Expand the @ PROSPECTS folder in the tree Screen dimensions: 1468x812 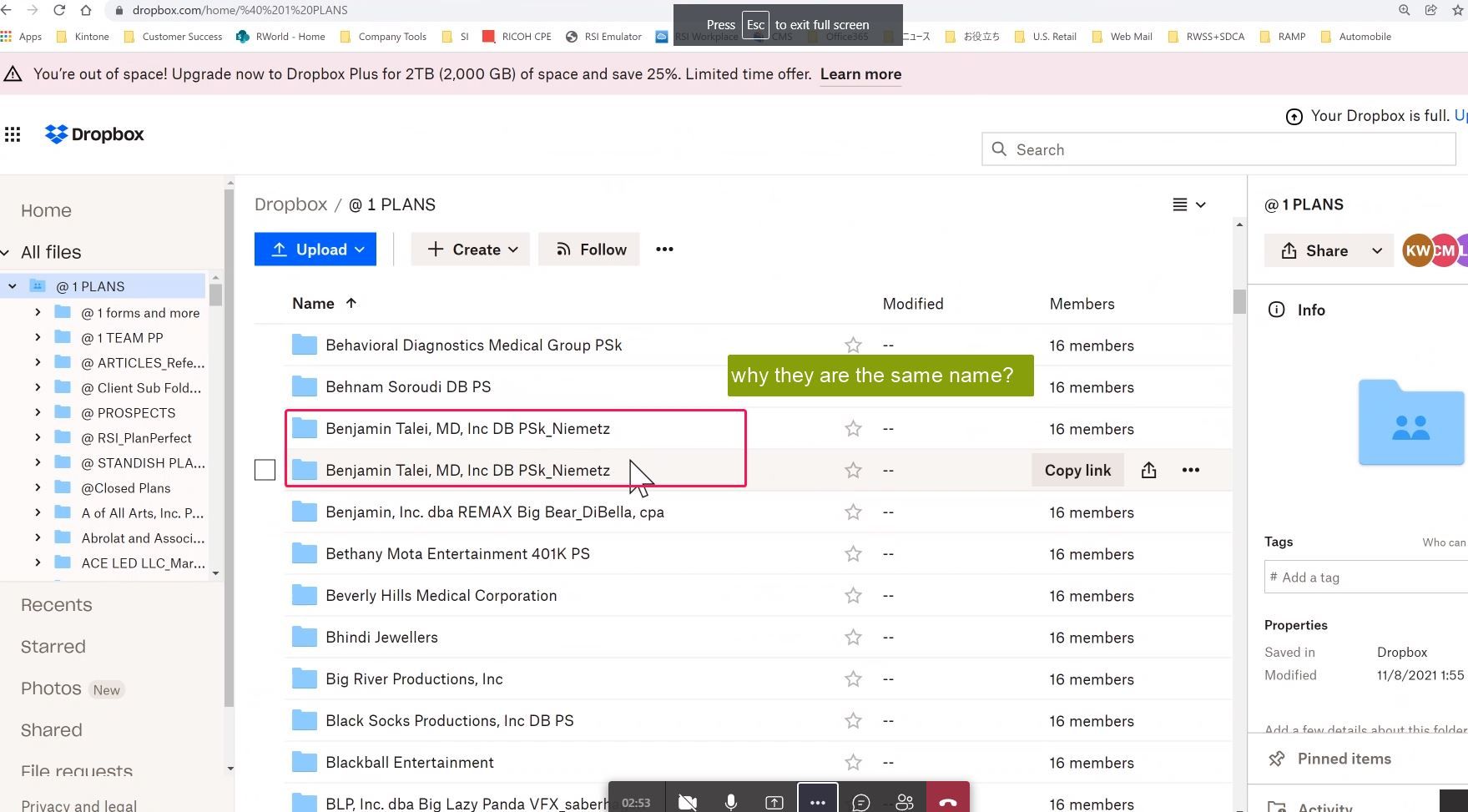(x=38, y=413)
